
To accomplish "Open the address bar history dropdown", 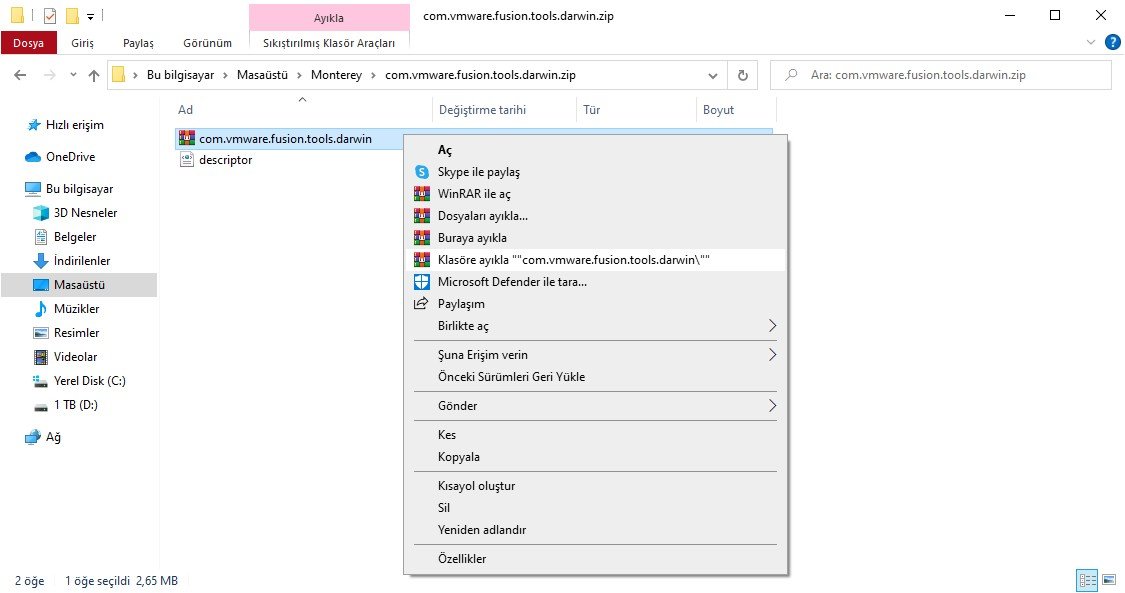I will 712,75.
